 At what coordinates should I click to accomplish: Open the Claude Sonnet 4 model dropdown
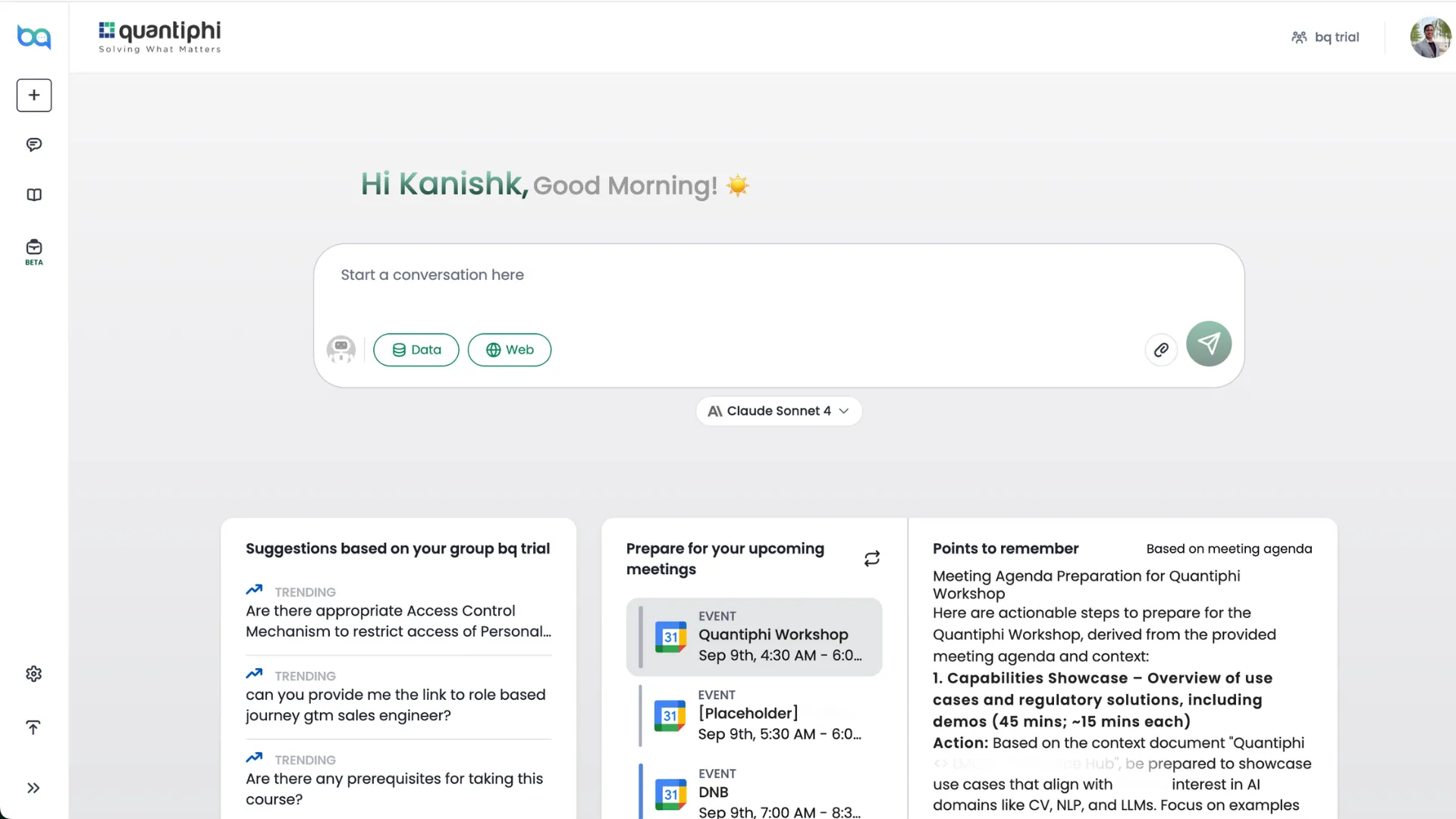(779, 411)
